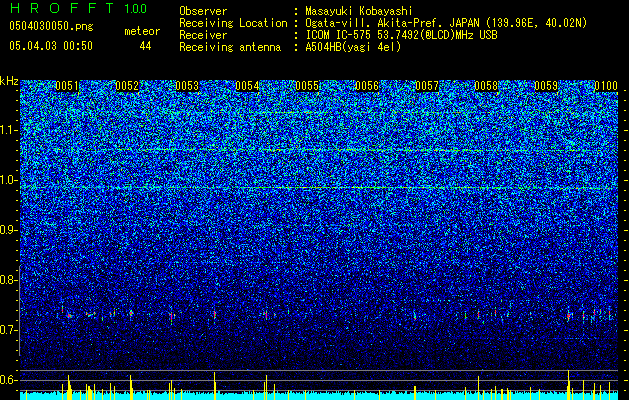
Task: Click the 0052 time marker
Action: click(127, 86)
